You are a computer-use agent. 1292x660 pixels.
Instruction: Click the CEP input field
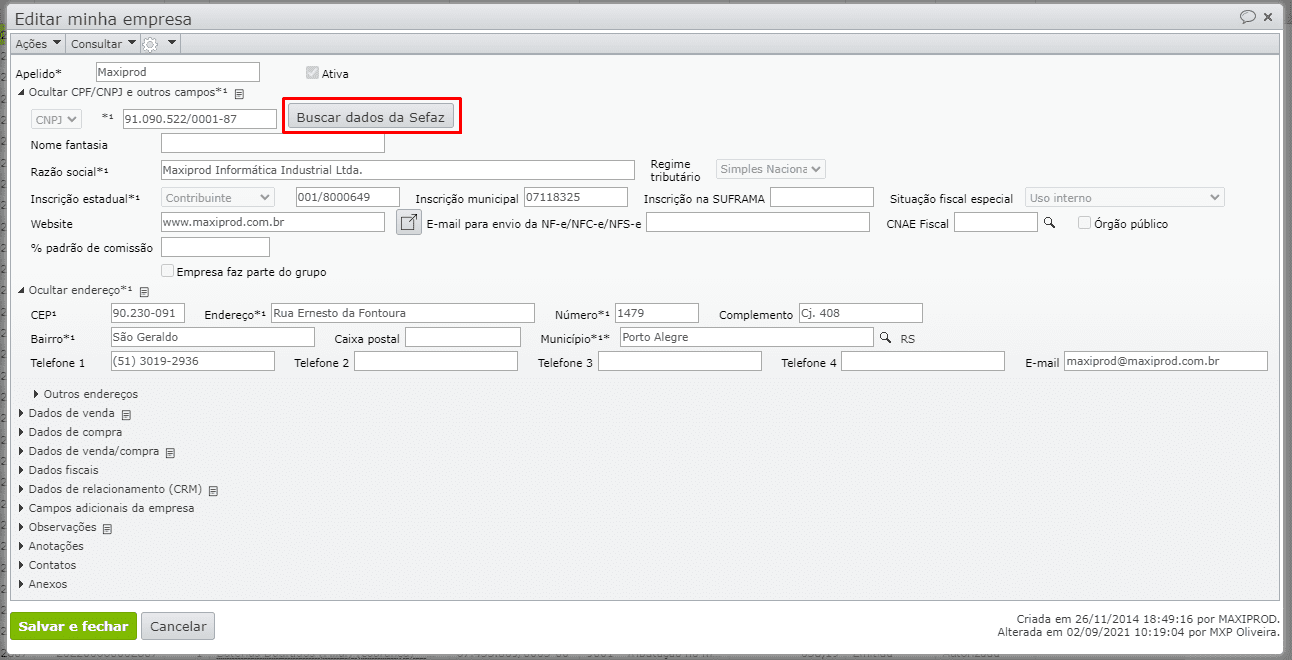pyautogui.click(x=147, y=313)
